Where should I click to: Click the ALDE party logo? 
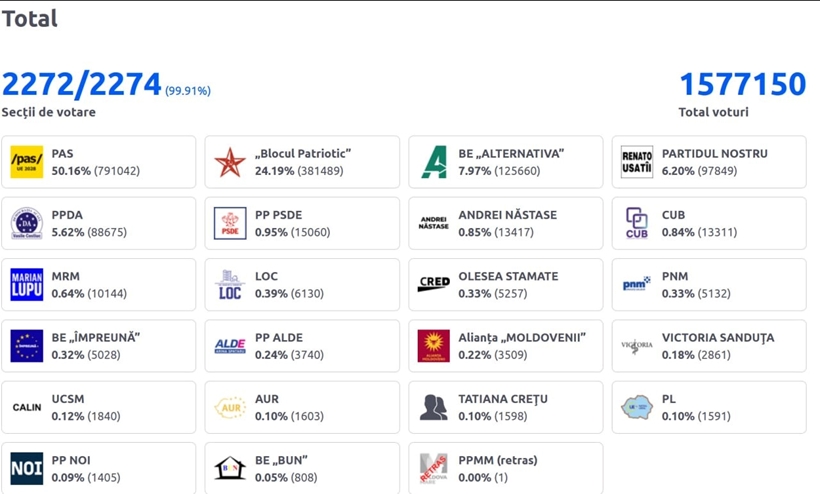point(230,346)
